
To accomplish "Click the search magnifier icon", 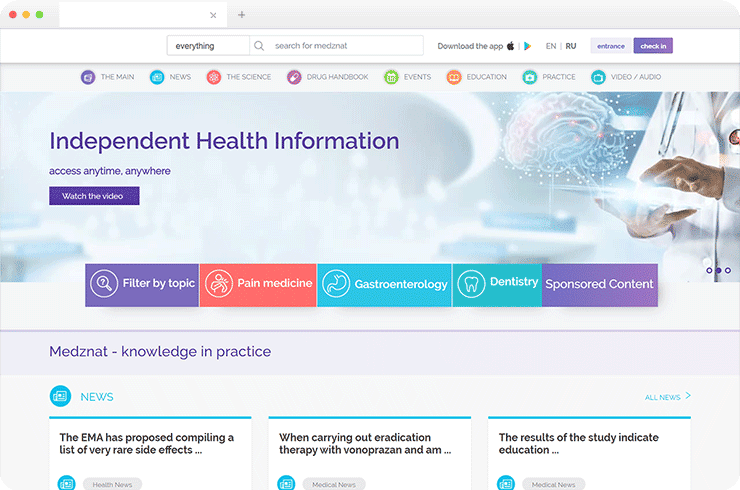I will tap(259, 46).
